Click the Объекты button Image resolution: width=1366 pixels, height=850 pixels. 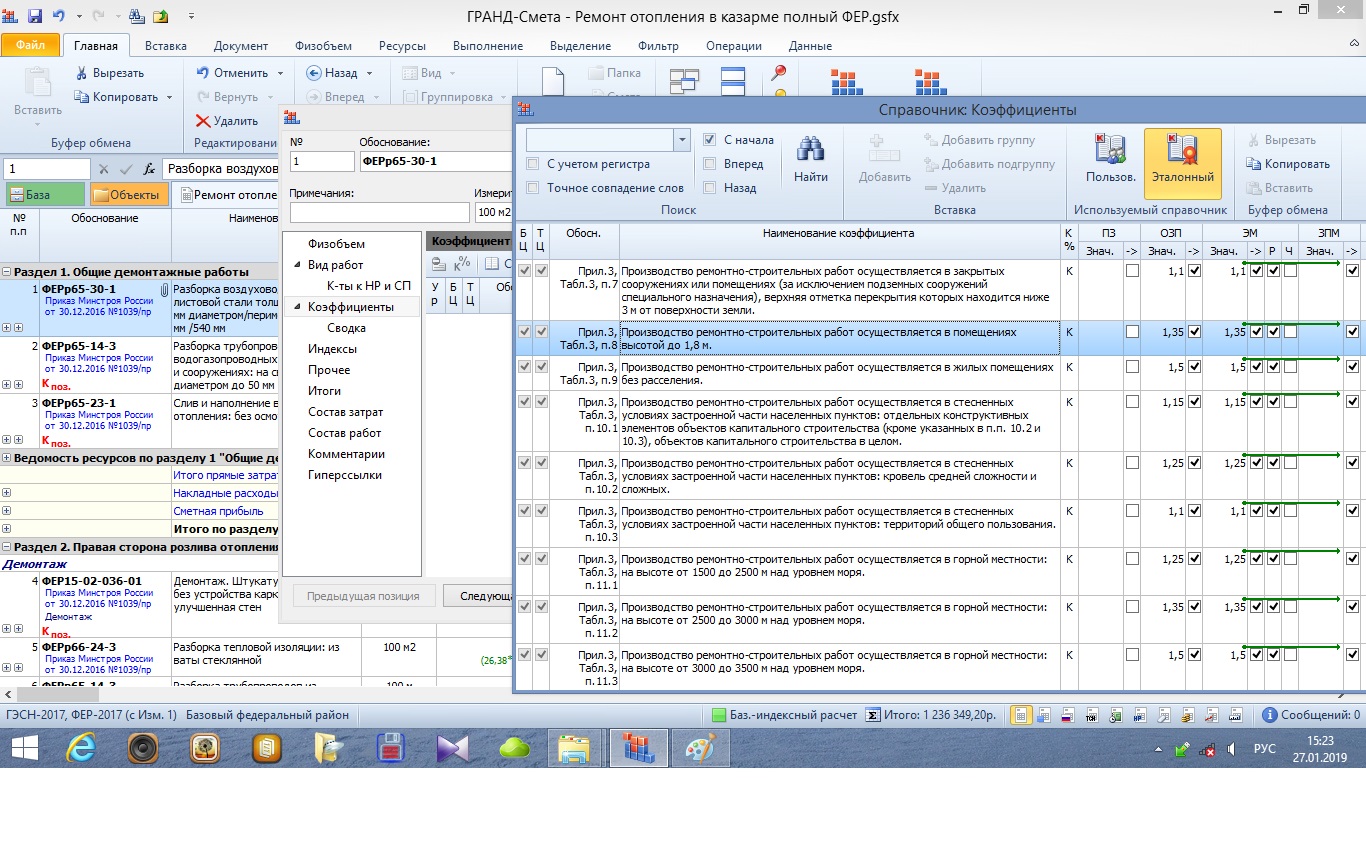[x=129, y=195]
